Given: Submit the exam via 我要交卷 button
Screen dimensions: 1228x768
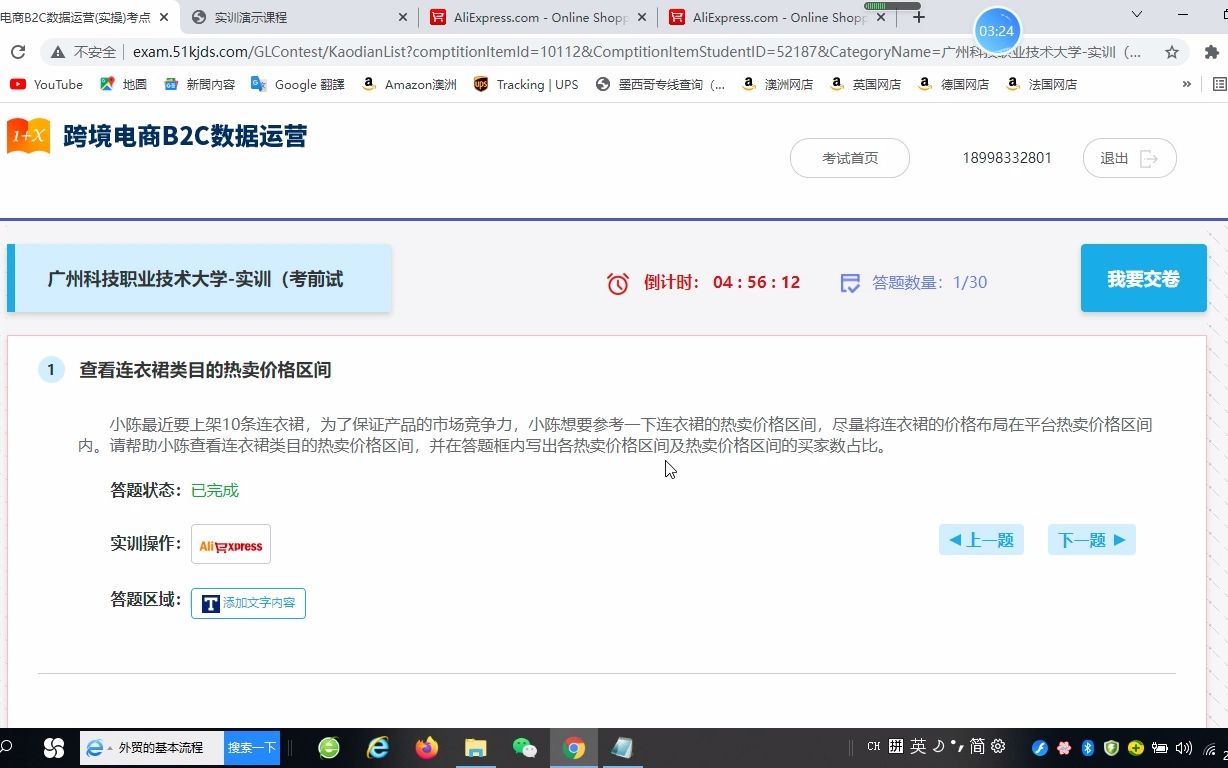Looking at the screenshot, I should pyautogui.click(x=1143, y=278).
